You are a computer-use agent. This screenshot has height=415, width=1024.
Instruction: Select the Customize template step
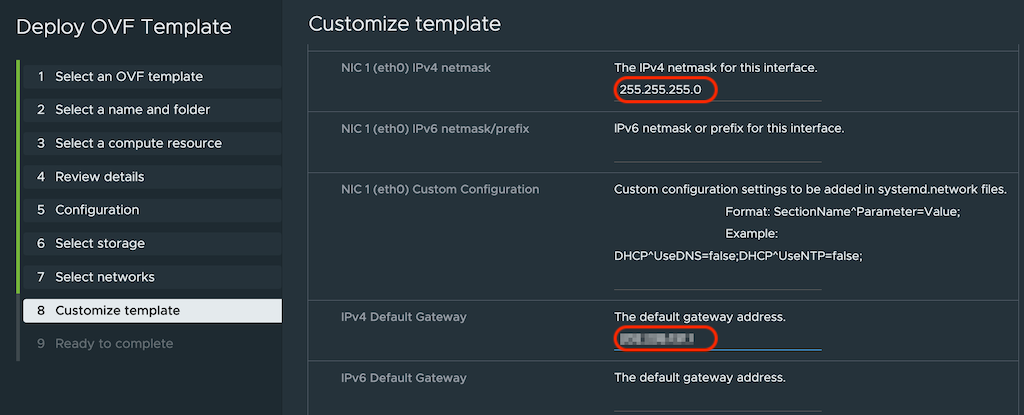point(117,310)
